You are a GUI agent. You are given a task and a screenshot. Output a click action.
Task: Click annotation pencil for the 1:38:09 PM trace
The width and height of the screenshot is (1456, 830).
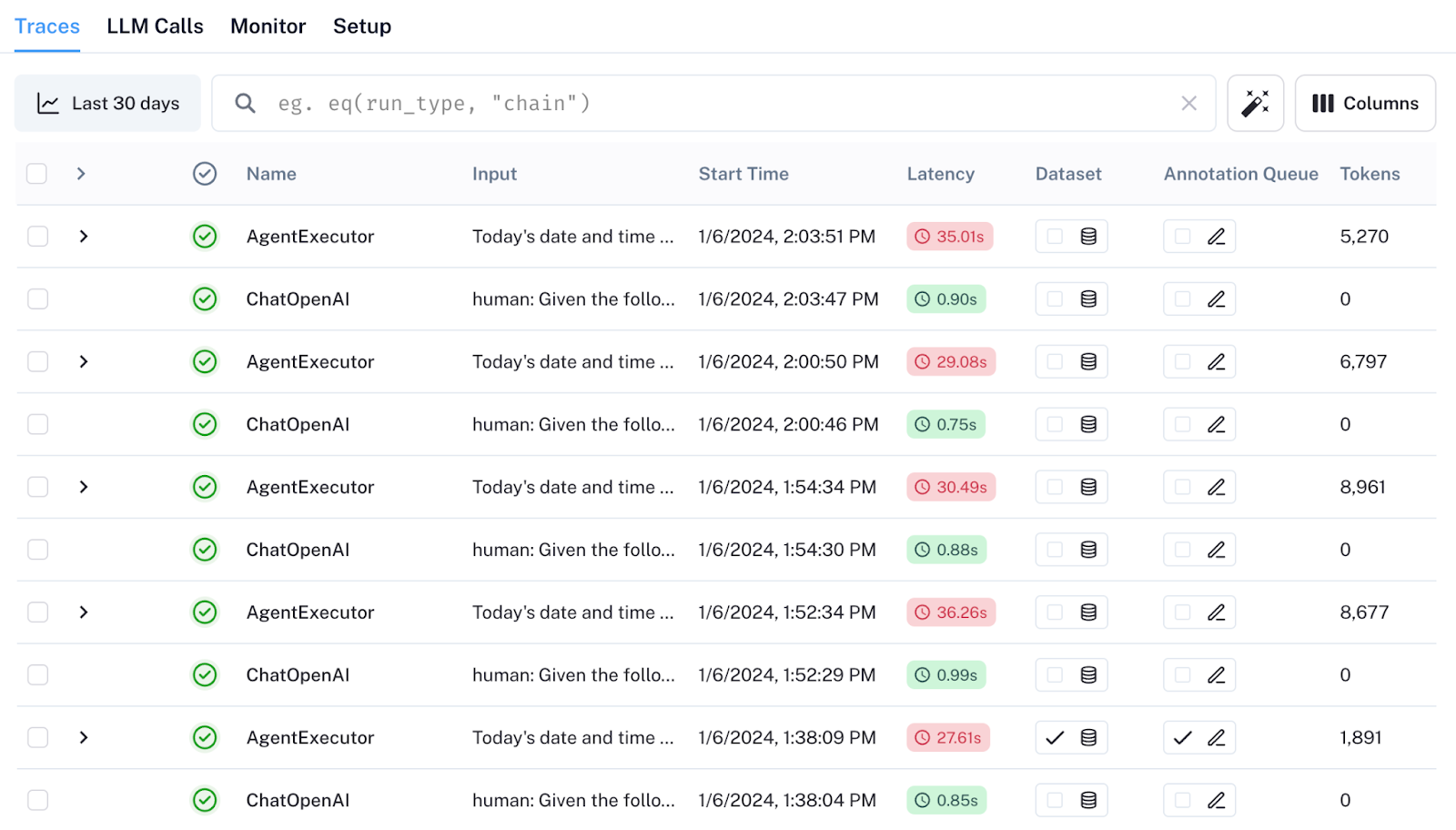[x=1216, y=738]
